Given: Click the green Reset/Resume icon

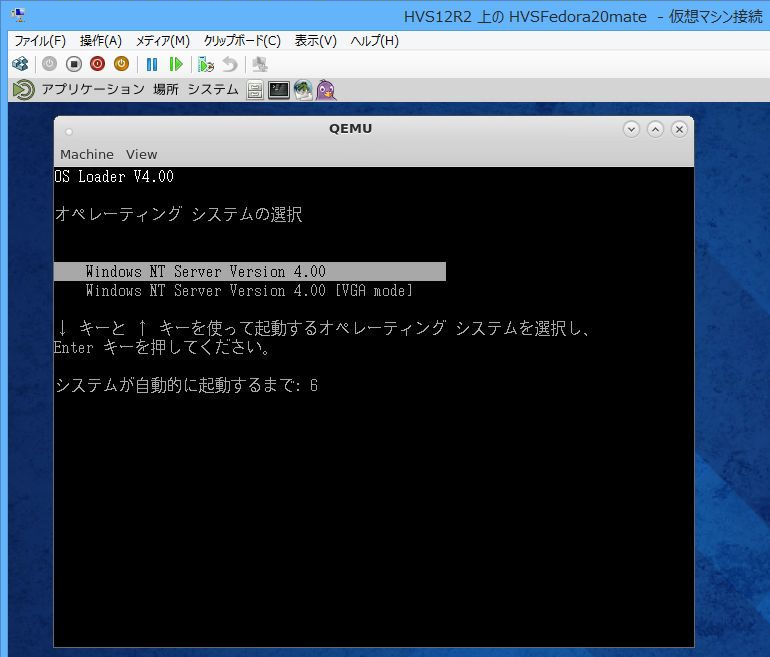Looking at the screenshot, I should (x=175, y=64).
